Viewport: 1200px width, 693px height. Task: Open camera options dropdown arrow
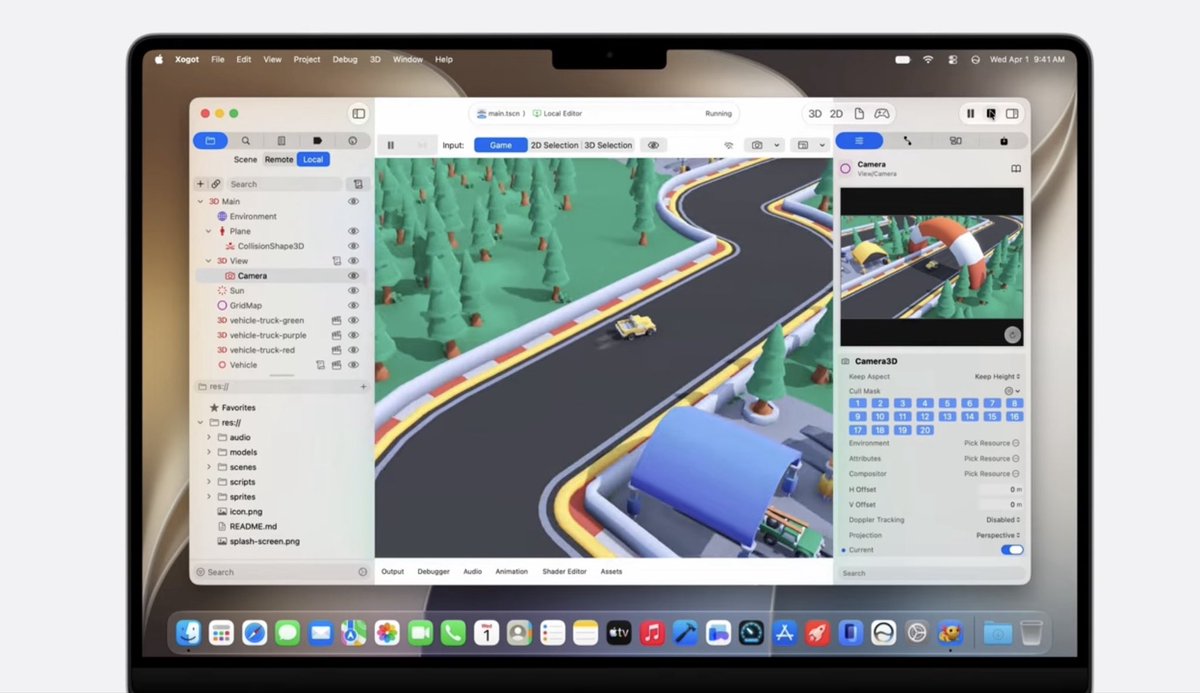[x=777, y=145]
